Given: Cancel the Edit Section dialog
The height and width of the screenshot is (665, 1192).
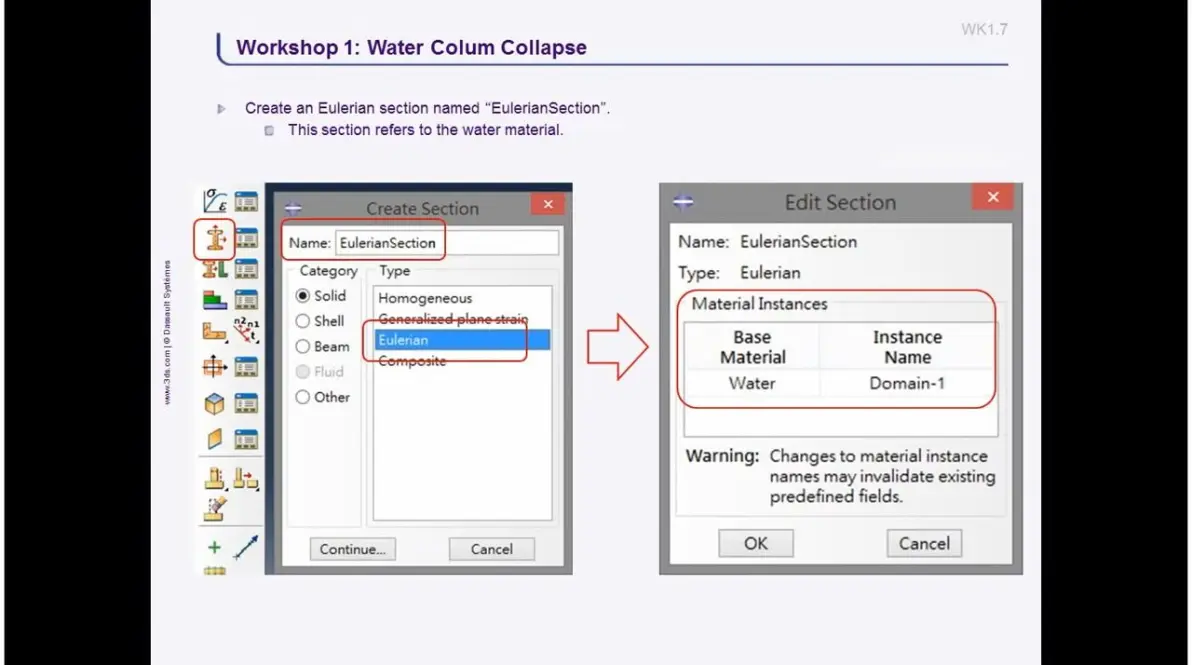Looking at the screenshot, I should 924,543.
